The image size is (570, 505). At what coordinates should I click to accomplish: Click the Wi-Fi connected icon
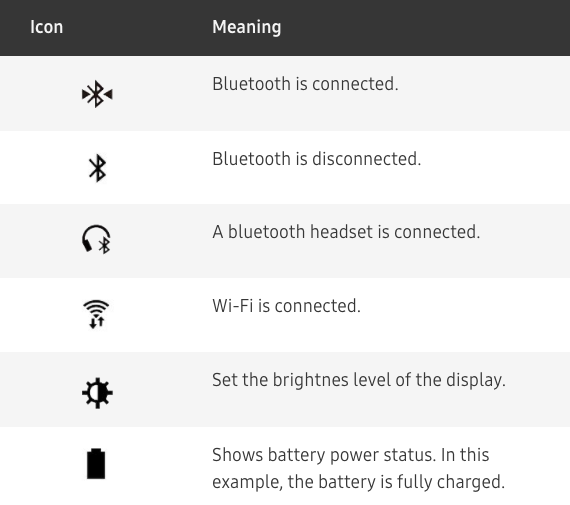[96, 314]
